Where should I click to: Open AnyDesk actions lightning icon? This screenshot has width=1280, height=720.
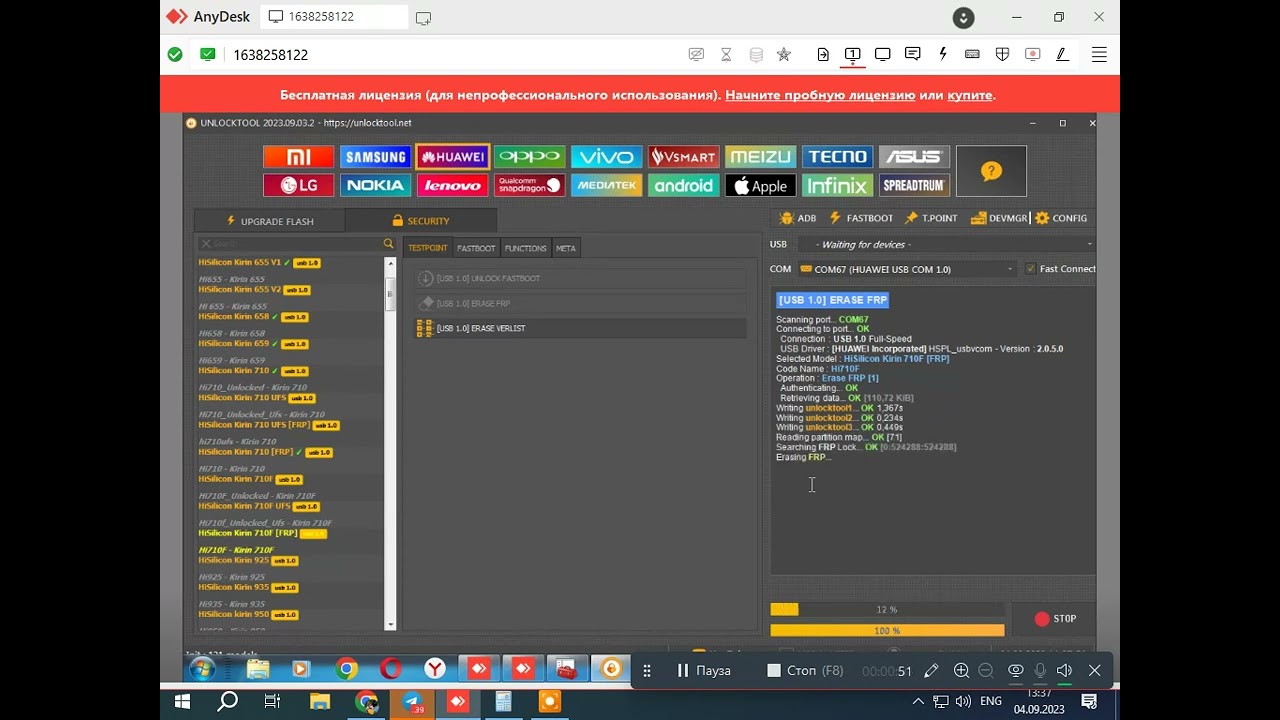pyautogui.click(x=942, y=54)
